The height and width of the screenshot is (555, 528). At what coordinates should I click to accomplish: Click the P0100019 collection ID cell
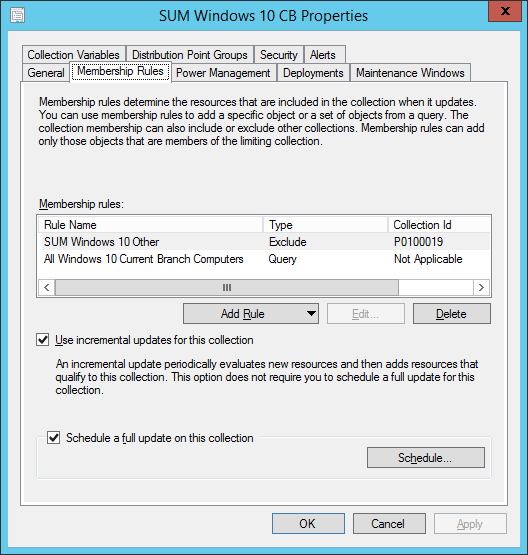[418, 242]
